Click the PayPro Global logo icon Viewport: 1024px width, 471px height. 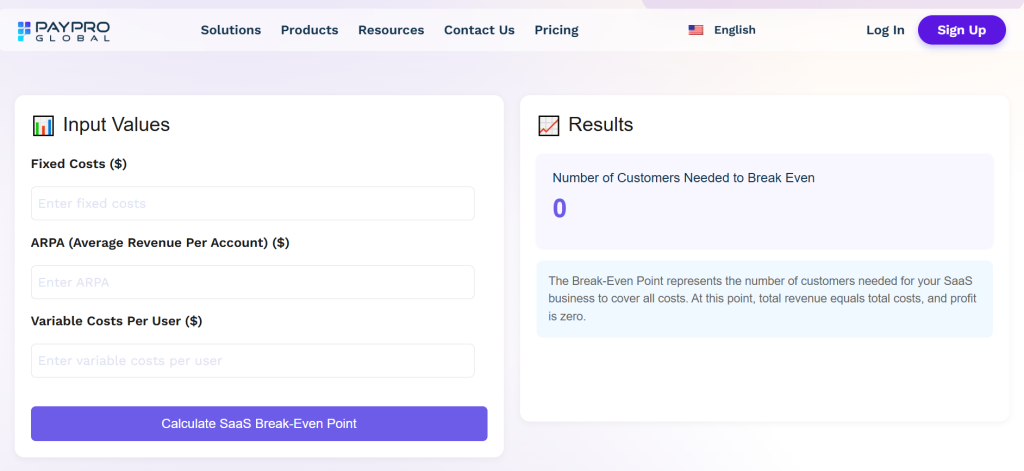(24, 31)
